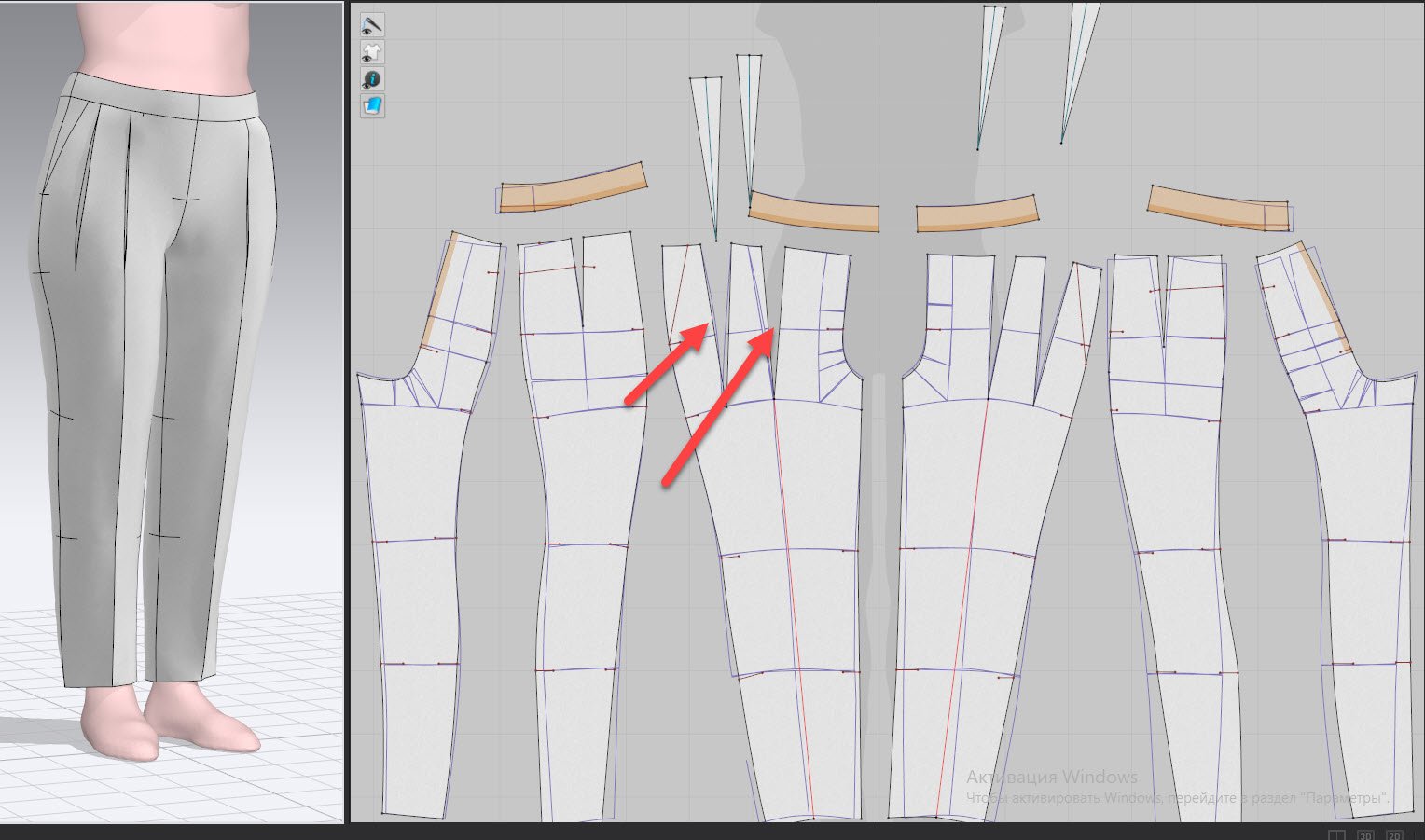Select the rightmost triangular dart piece

pos(1078,56)
